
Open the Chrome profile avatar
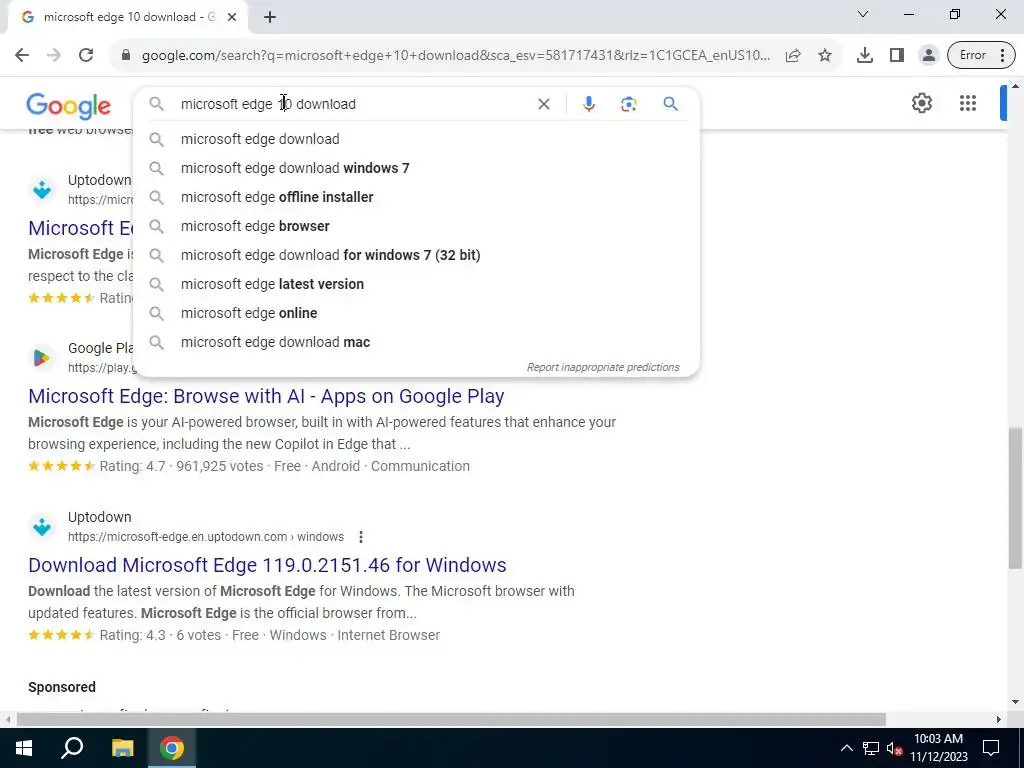(x=928, y=56)
